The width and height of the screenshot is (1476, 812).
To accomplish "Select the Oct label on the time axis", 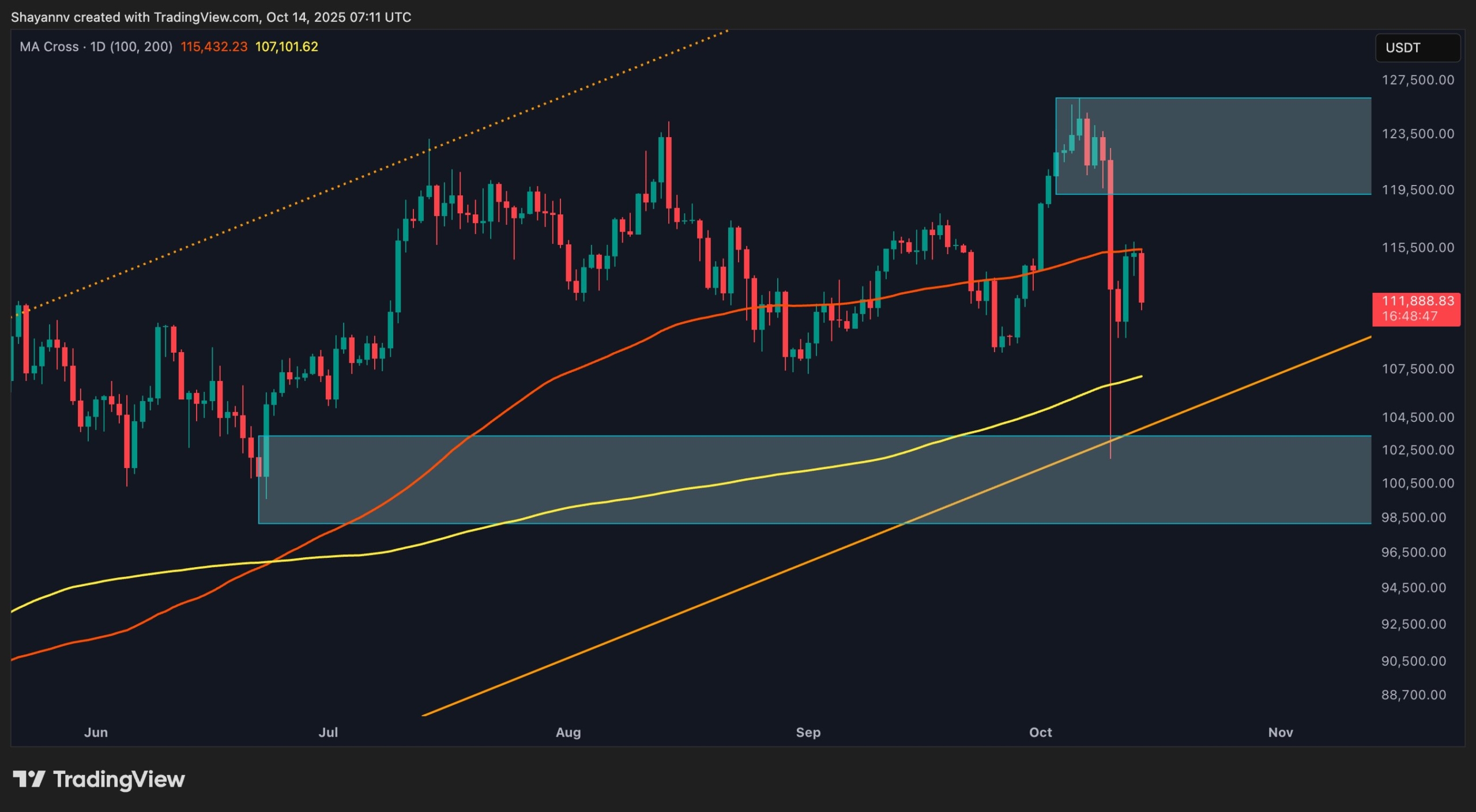I will 1041,732.
